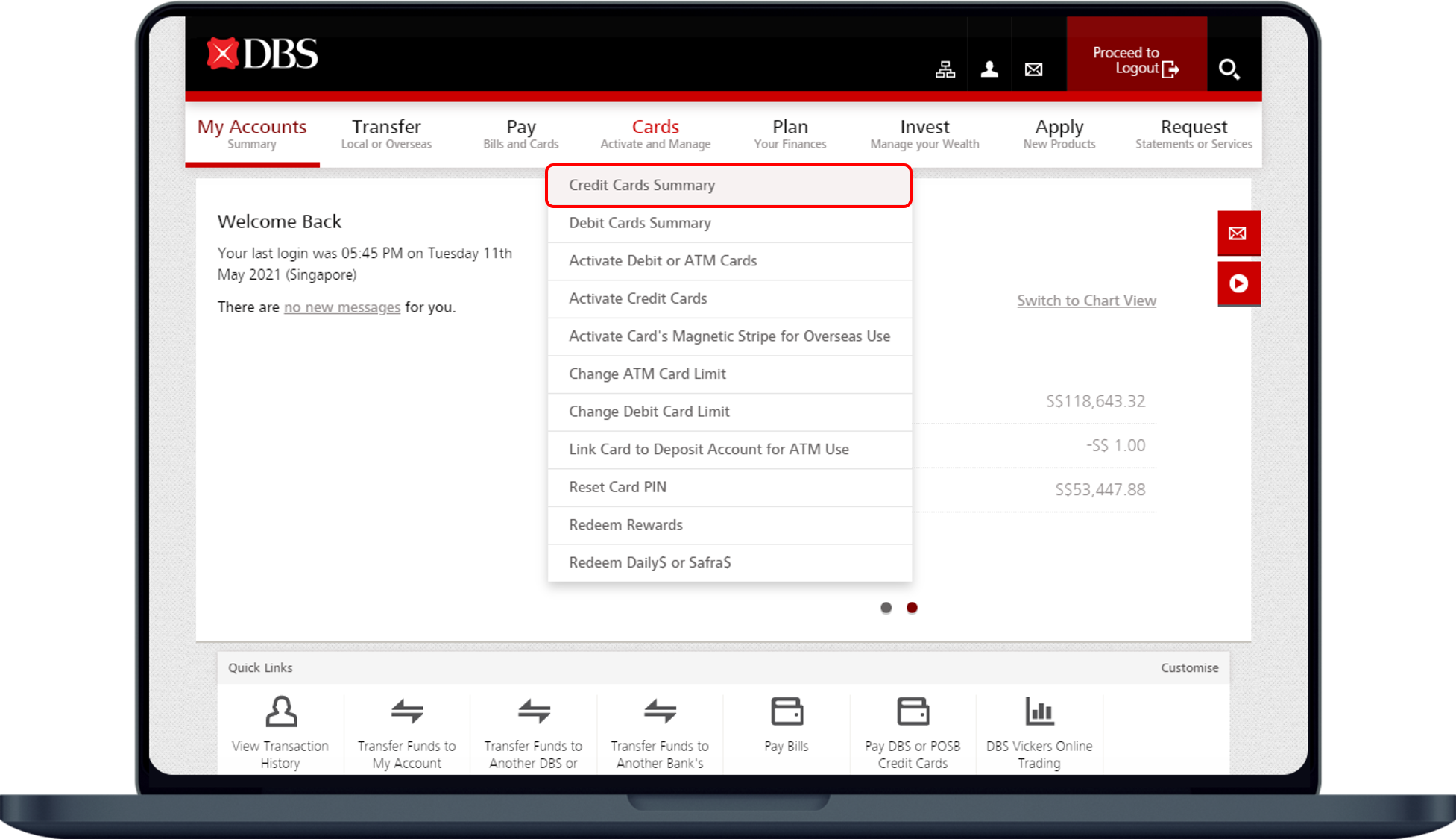Viewport: 1456px width, 839px height.
Task: Open the user profile icon in header
Action: click(989, 69)
